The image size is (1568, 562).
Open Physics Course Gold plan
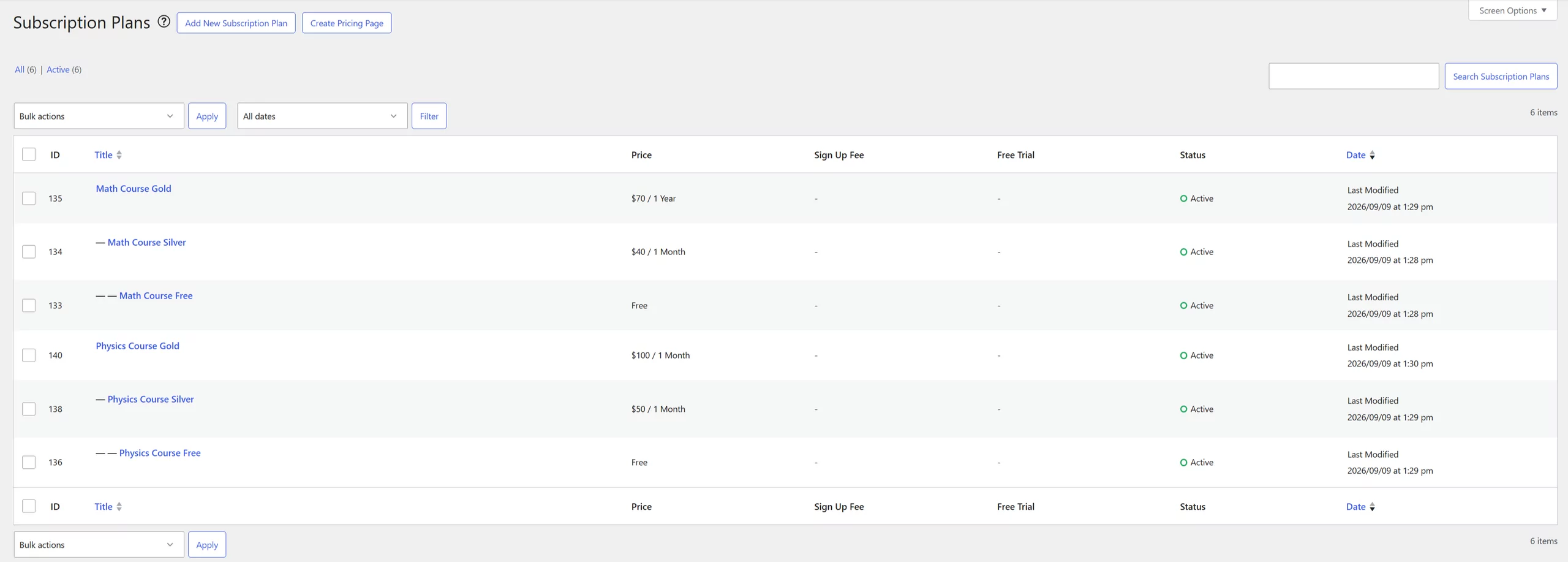click(137, 346)
